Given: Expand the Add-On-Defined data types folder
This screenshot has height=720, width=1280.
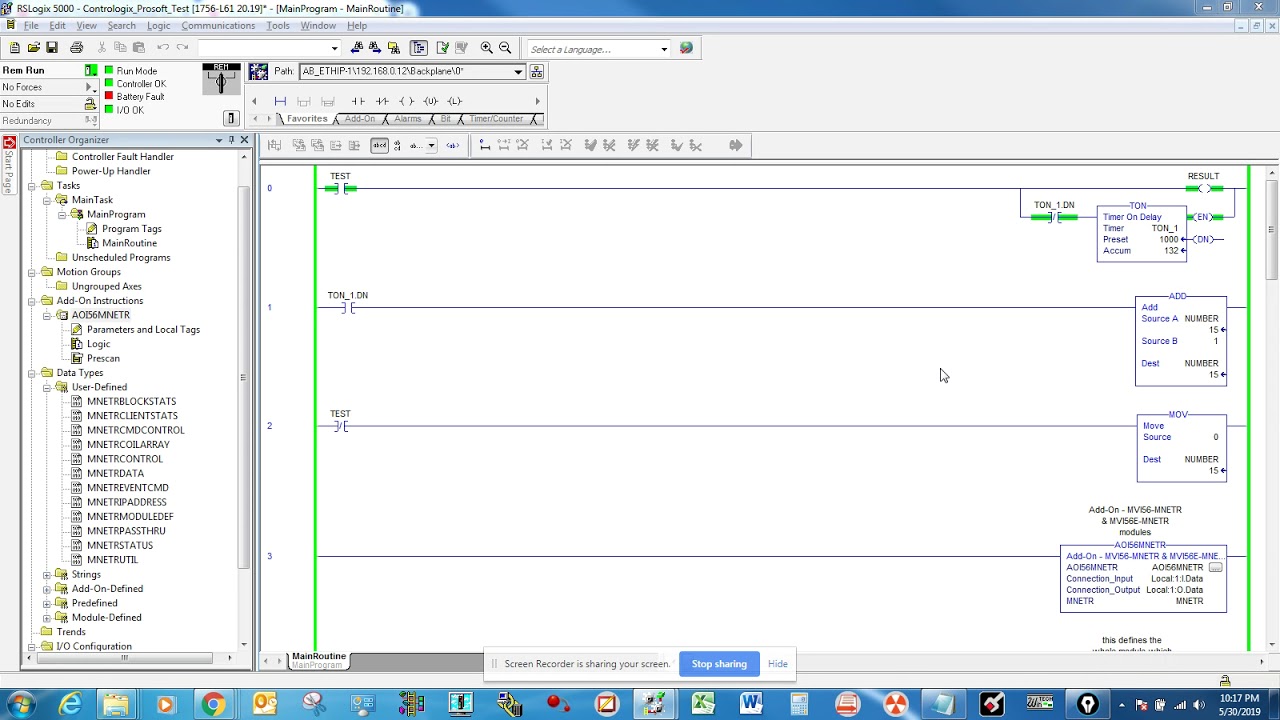Looking at the screenshot, I should pyautogui.click(x=47, y=589).
